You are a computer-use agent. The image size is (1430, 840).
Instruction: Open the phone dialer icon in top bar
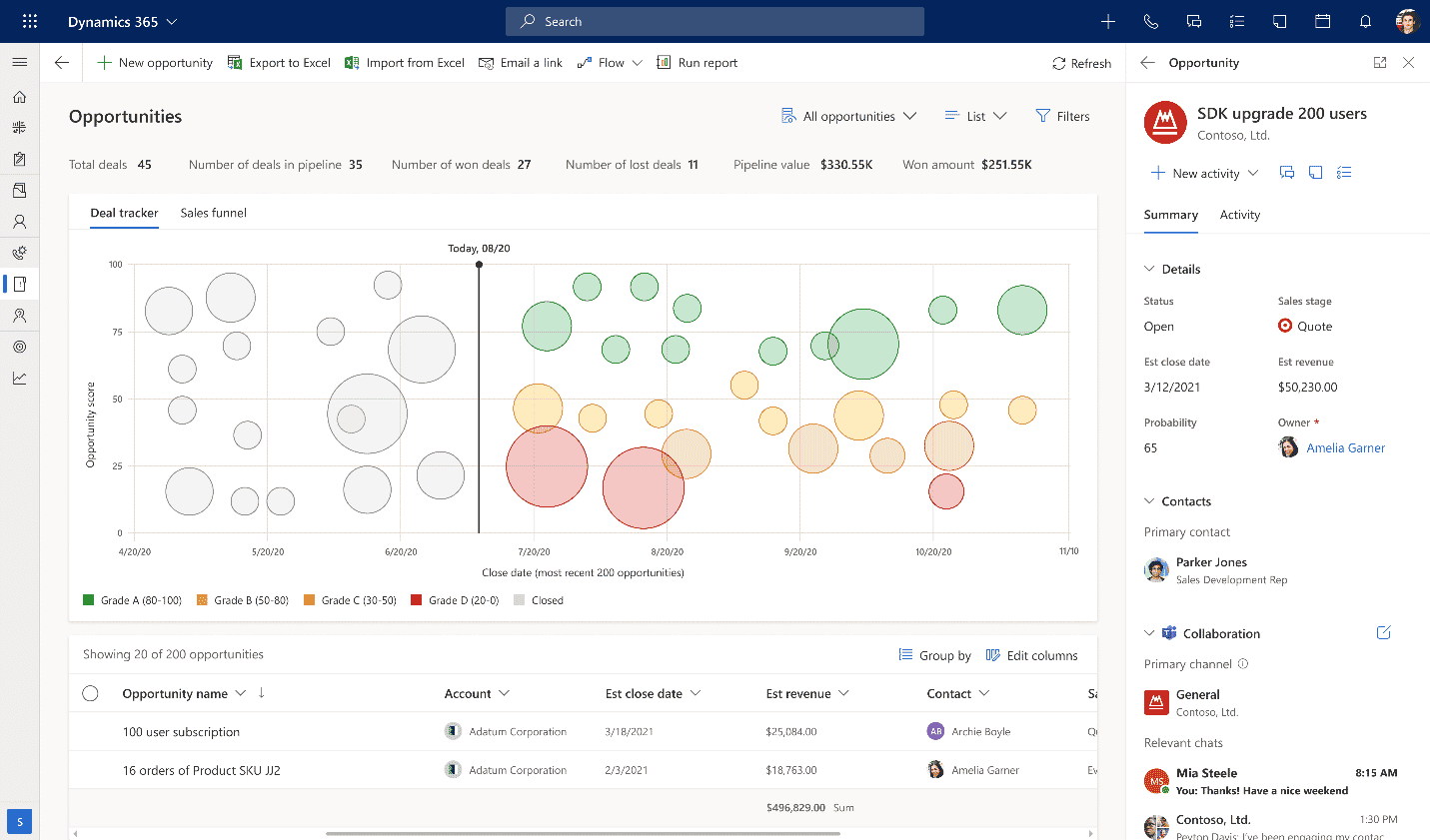[1150, 21]
